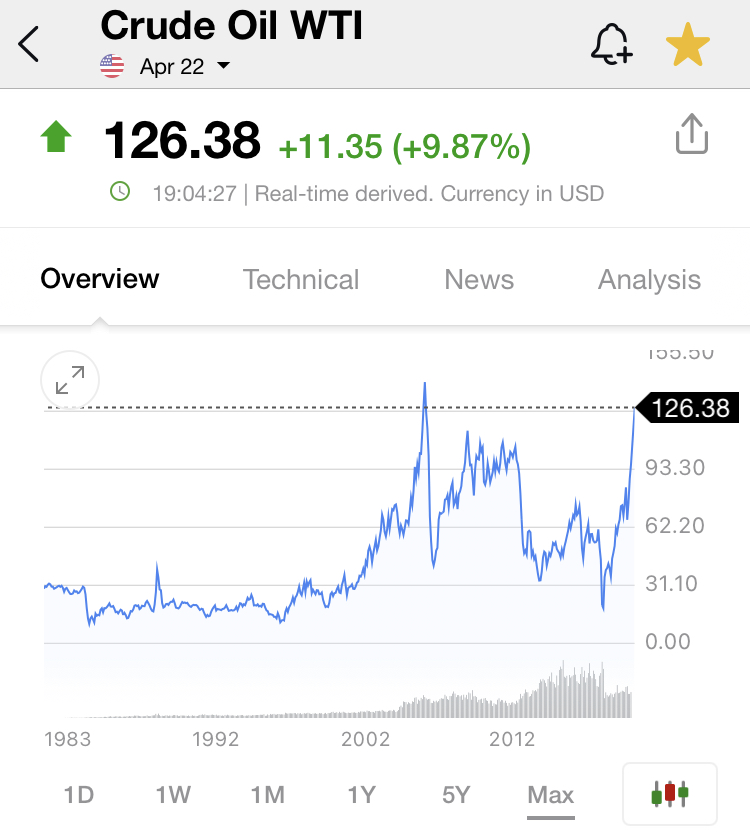Show the Analysis tab
This screenshot has width=750, height=832.
[649, 279]
